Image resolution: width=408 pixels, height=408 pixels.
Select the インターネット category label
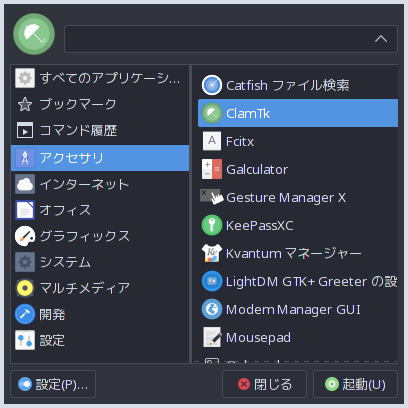[84, 184]
